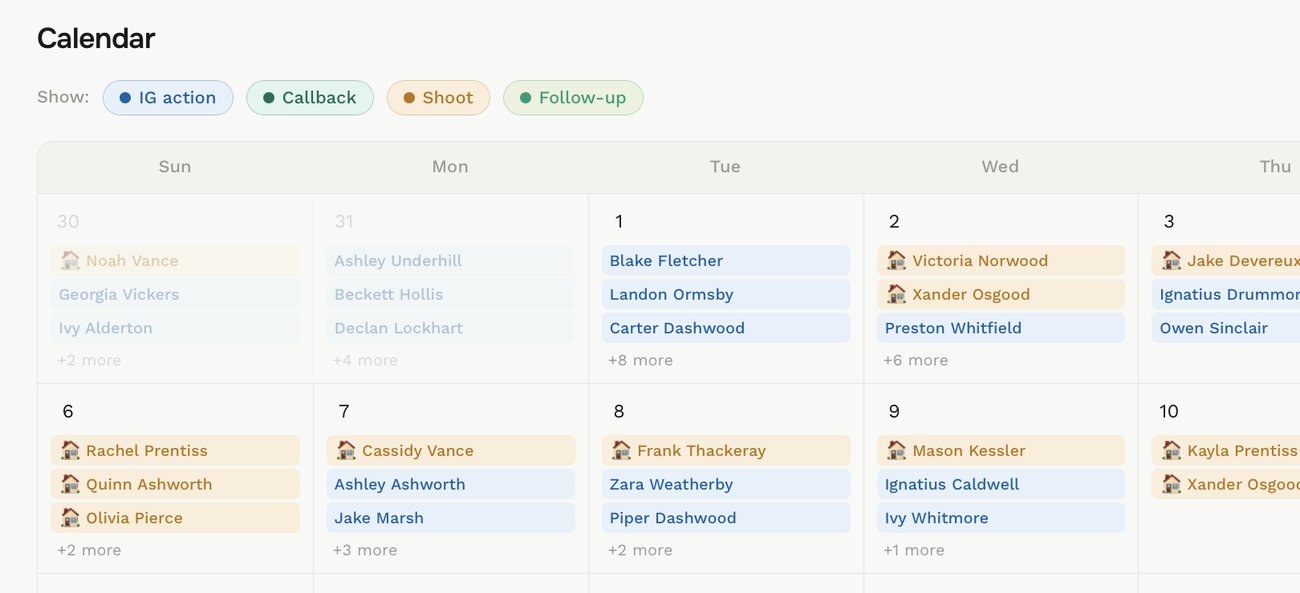Screen dimensions: 1300x593
Task: Toggle the IG action filter chip
Action: pyautogui.click(x=168, y=98)
